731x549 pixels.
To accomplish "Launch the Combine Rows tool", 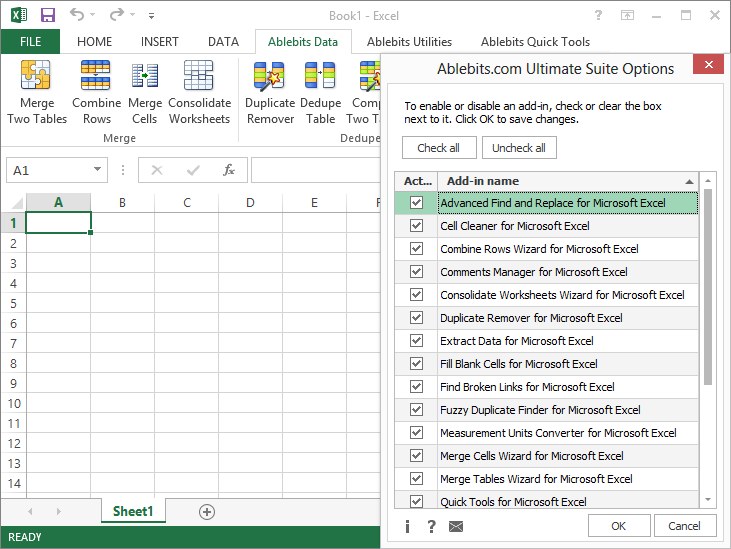I will pos(97,92).
